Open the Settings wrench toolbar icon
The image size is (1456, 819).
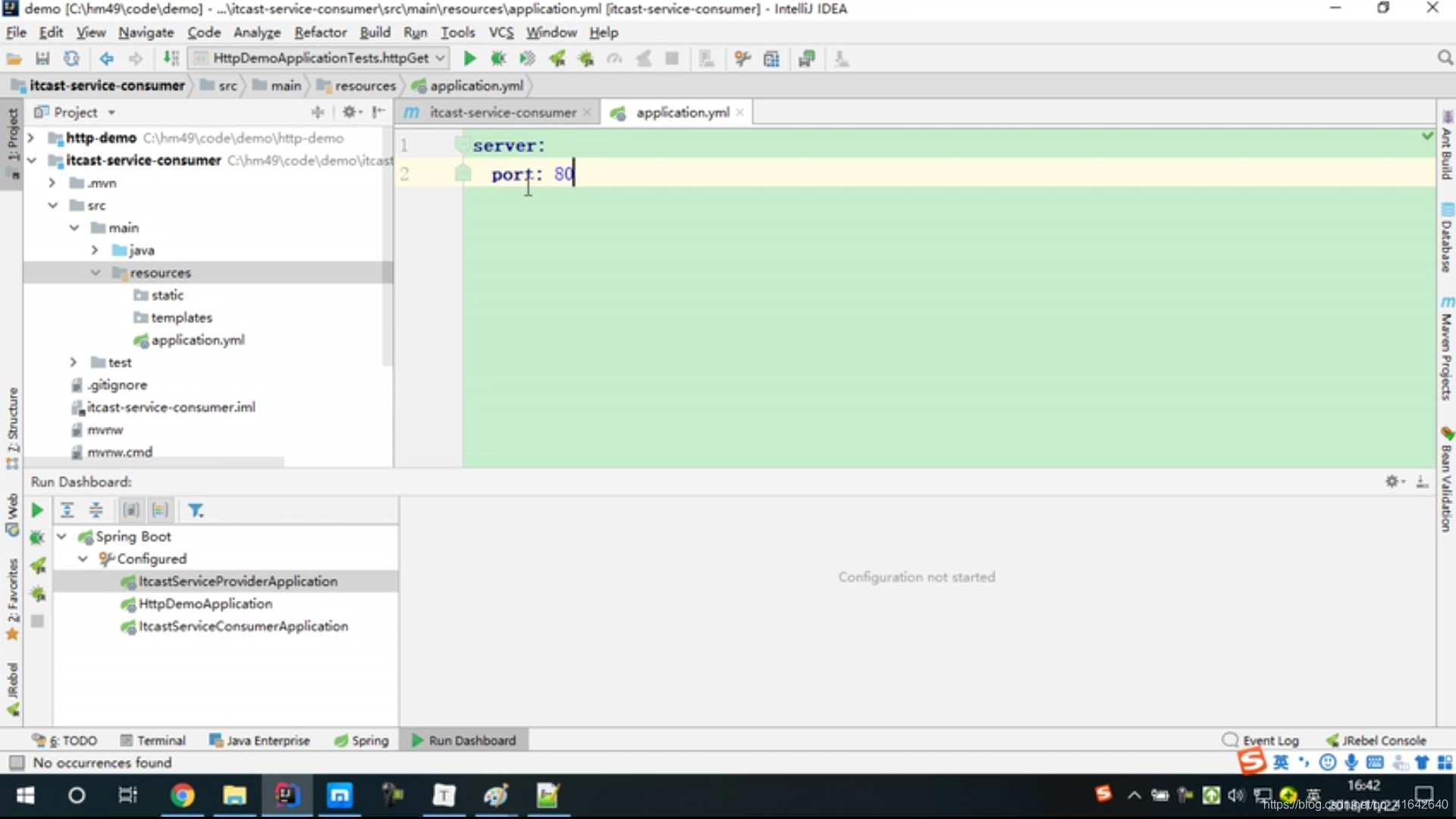(742, 58)
